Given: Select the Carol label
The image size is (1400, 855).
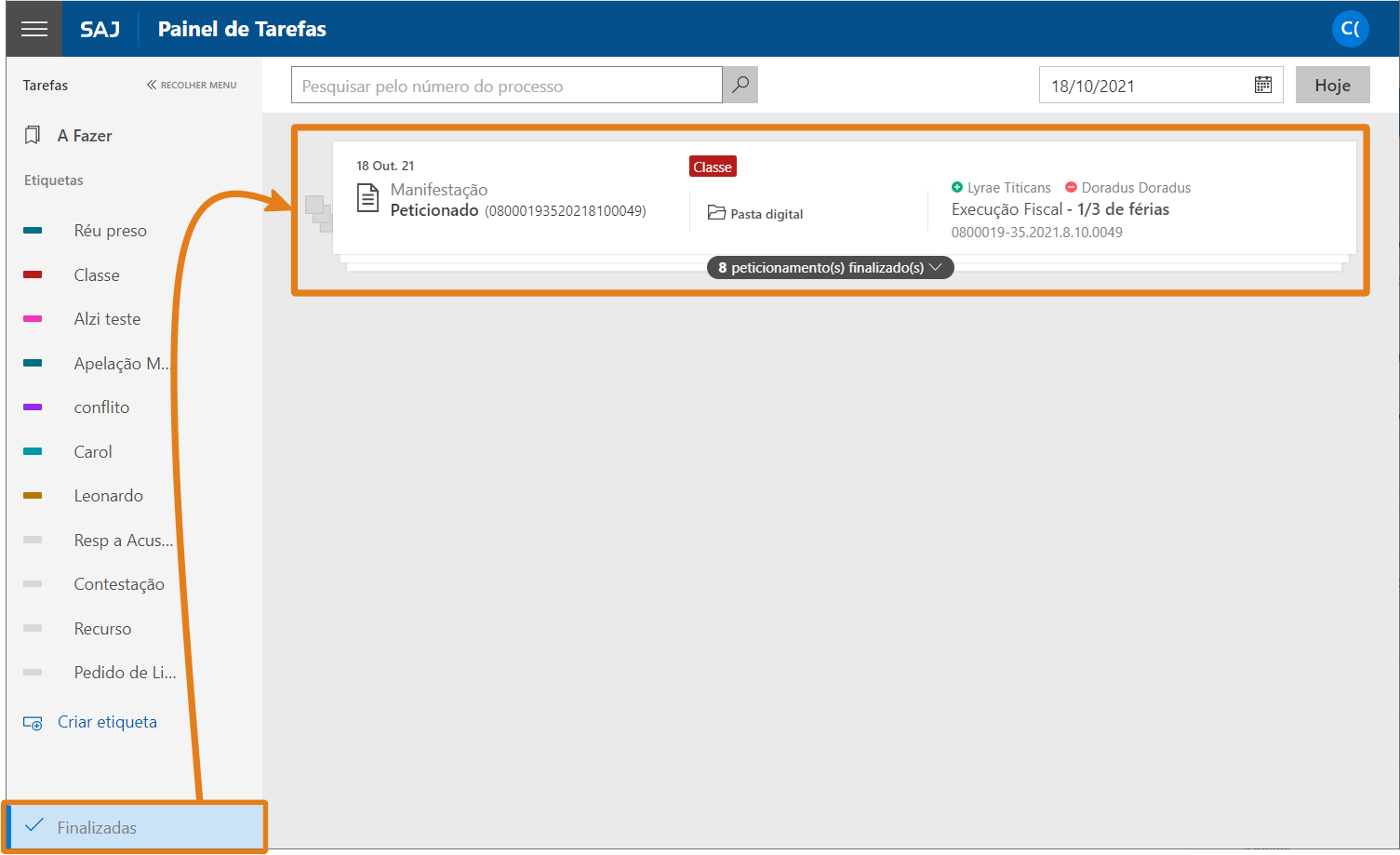Looking at the screenshot, I should tap(93, 452).
